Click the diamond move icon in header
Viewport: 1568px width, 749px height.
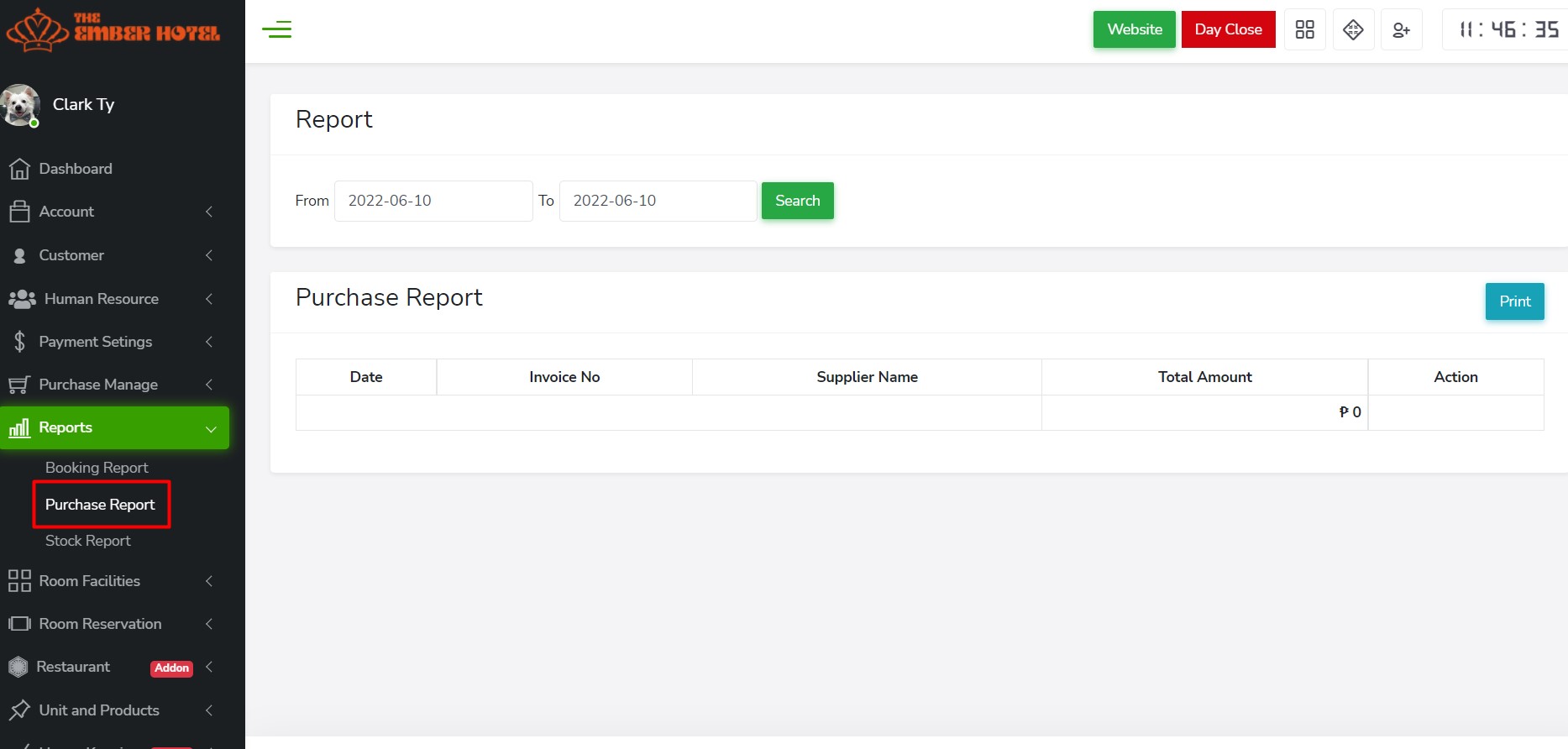point(1353,30)
